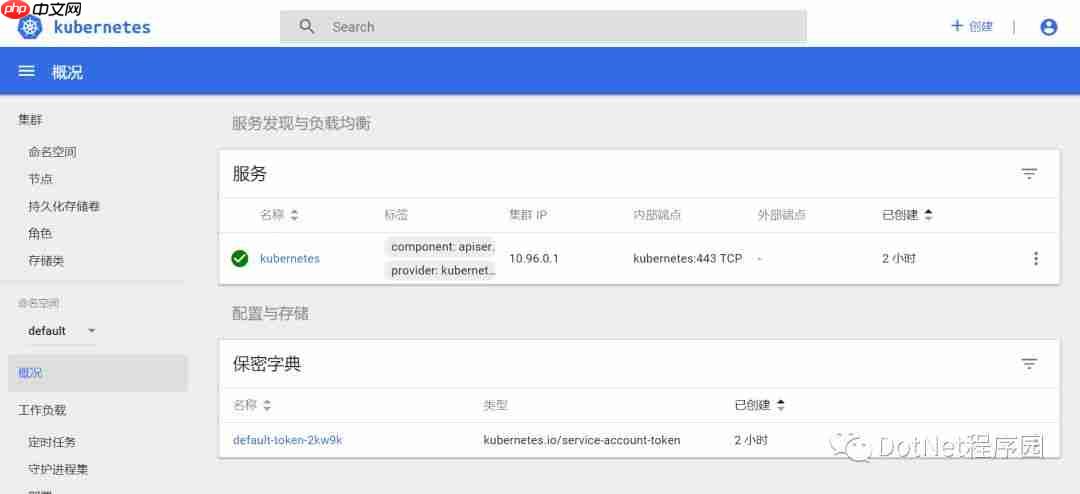Viewport: 1080px width, 494px height.
Task: Open 集群 in sidebar
Action: coord(30,120)
